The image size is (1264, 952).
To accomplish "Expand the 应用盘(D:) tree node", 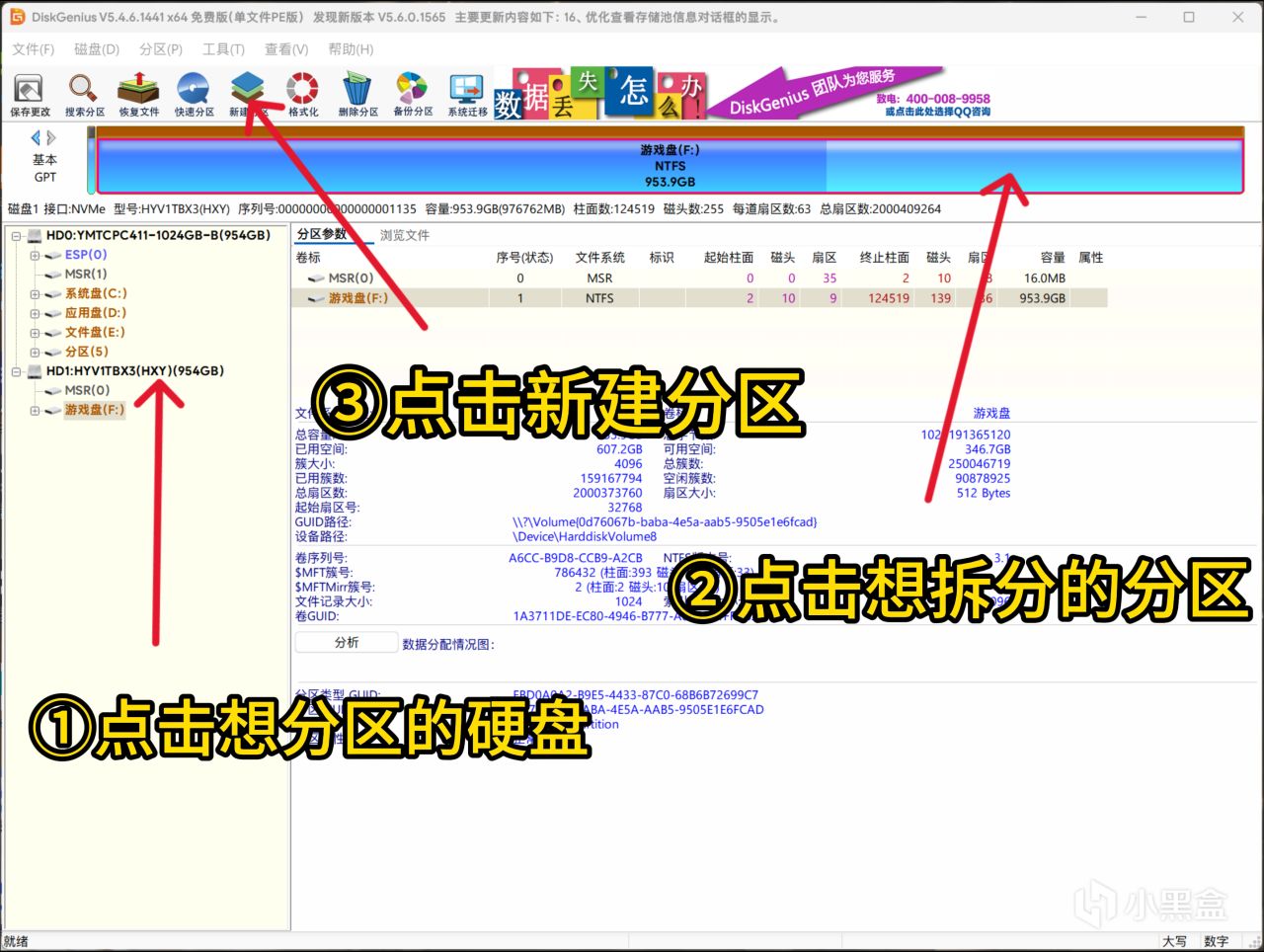I will coord(36,313).
